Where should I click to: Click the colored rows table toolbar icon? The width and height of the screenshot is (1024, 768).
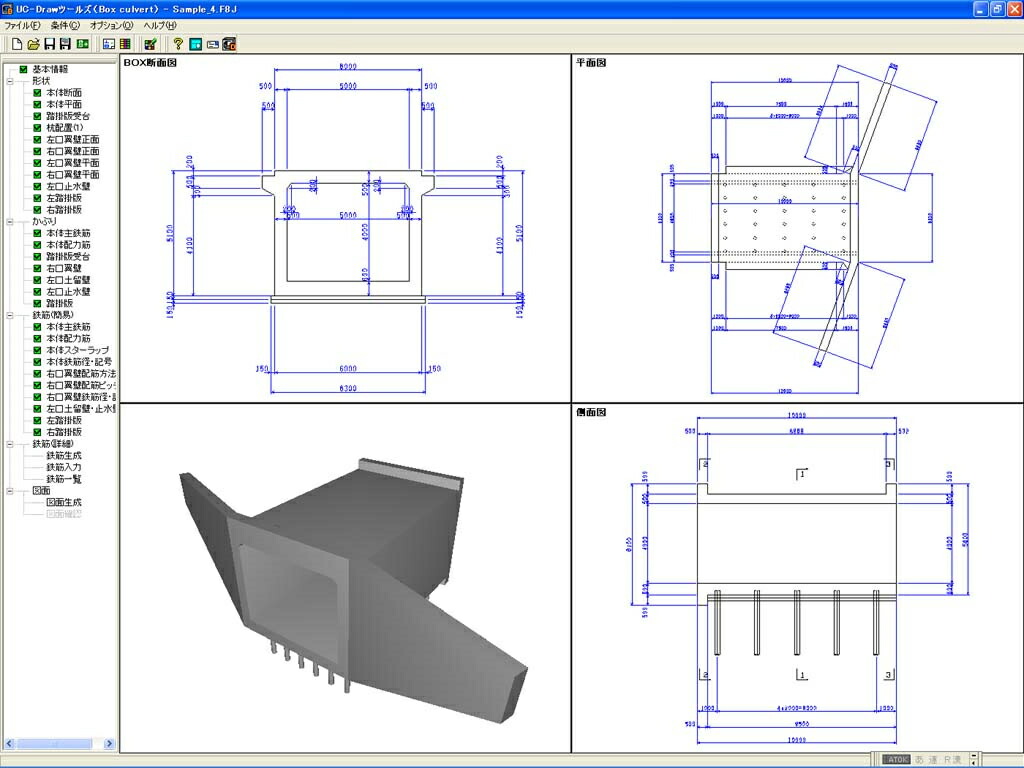click(x=125, y=44)
